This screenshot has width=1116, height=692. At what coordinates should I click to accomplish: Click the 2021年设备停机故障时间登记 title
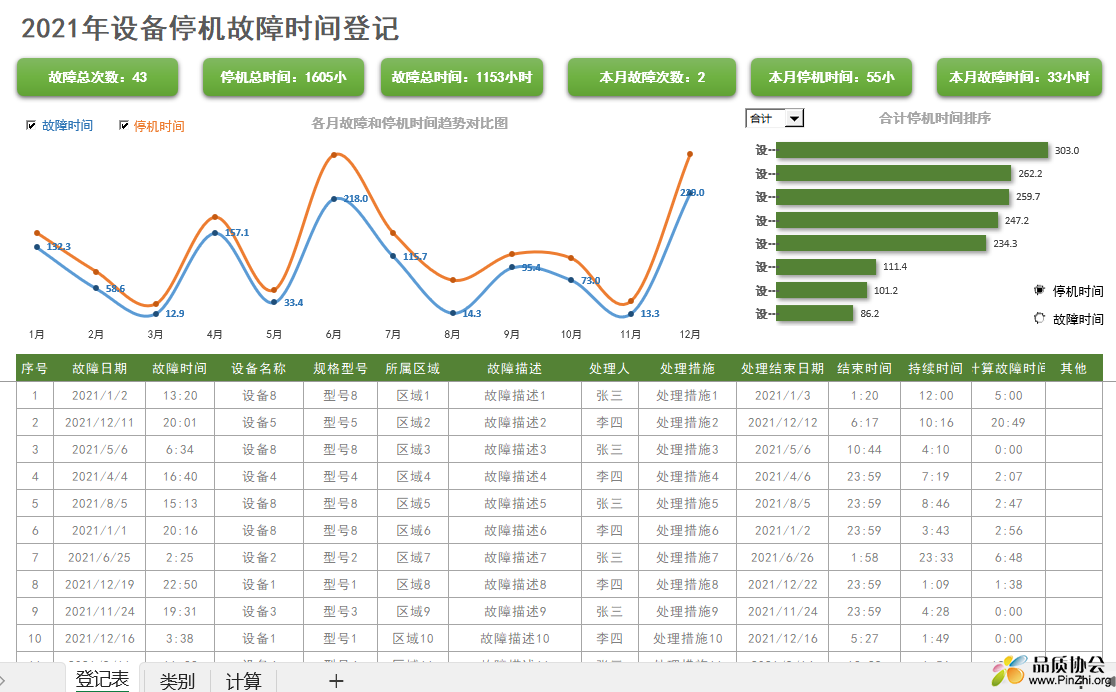(x=210, y=28)
